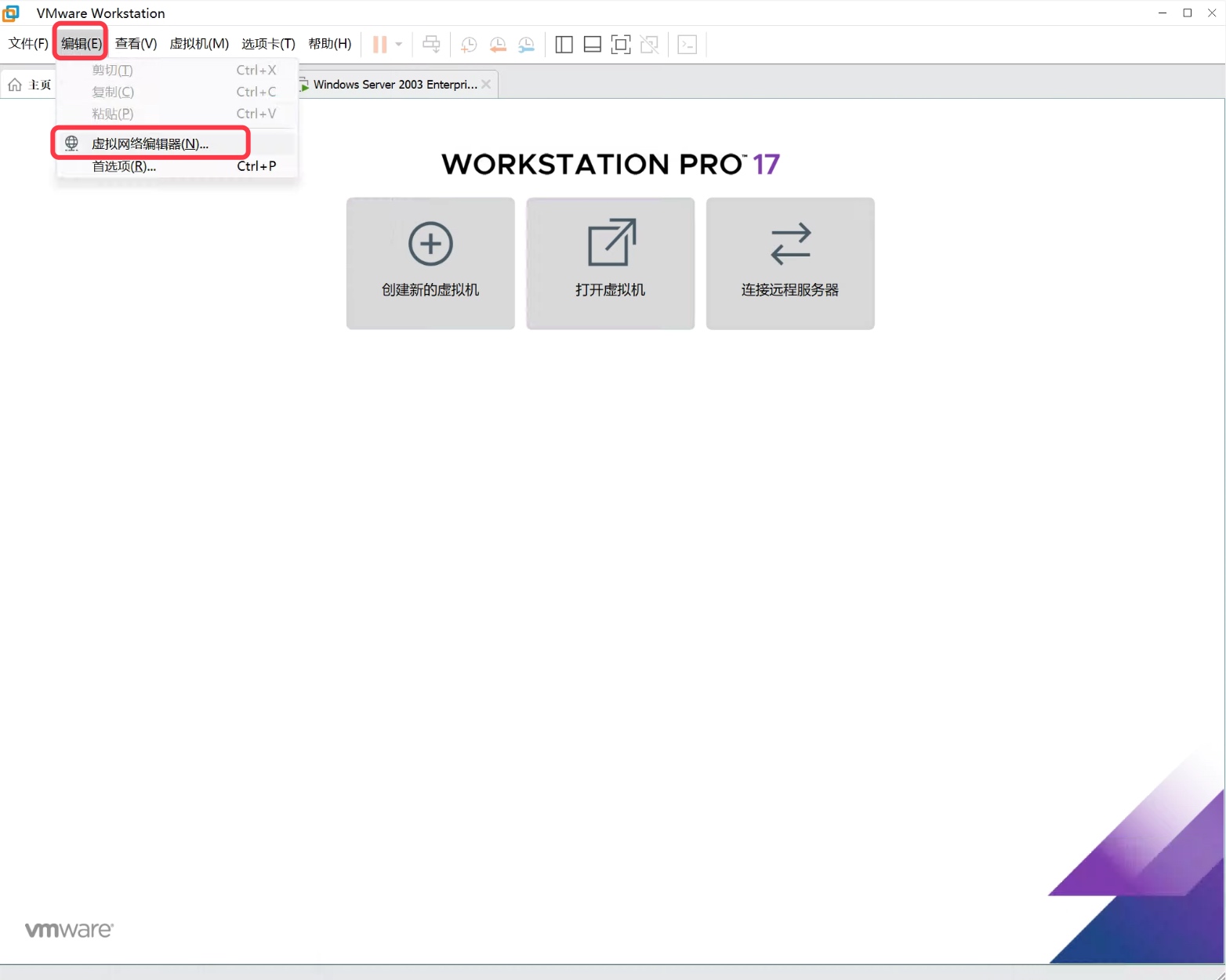Maximize the VMware Workstation window

click(x=1188, y=13)
